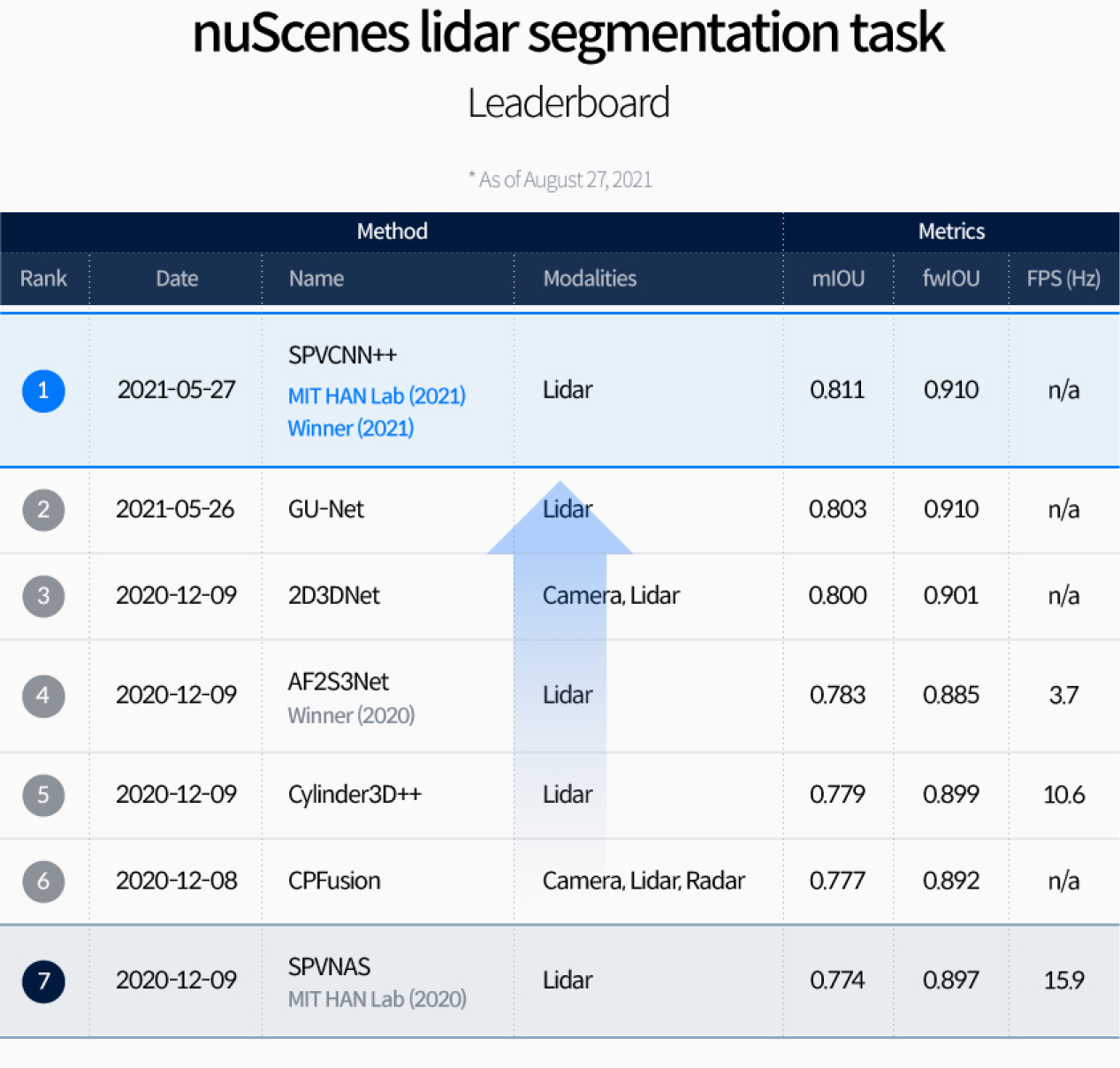The width and height of the screenshot is (1120, 1068).
Task: Select the CPFusion row name
Action: click(x=334, y=881)
